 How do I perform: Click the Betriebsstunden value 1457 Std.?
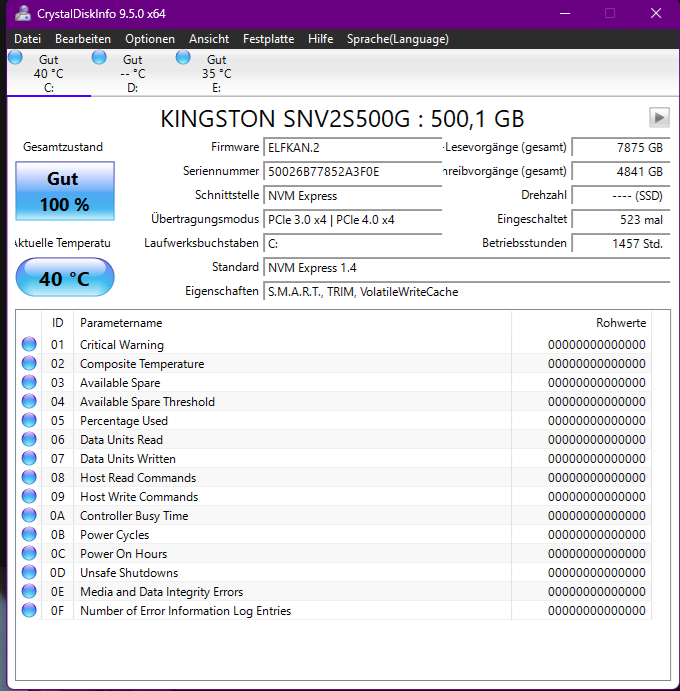pos(621,243)
